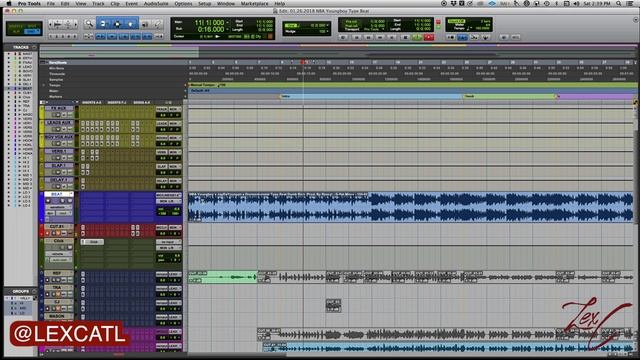Recall zoom preset 1

point(51,36)
